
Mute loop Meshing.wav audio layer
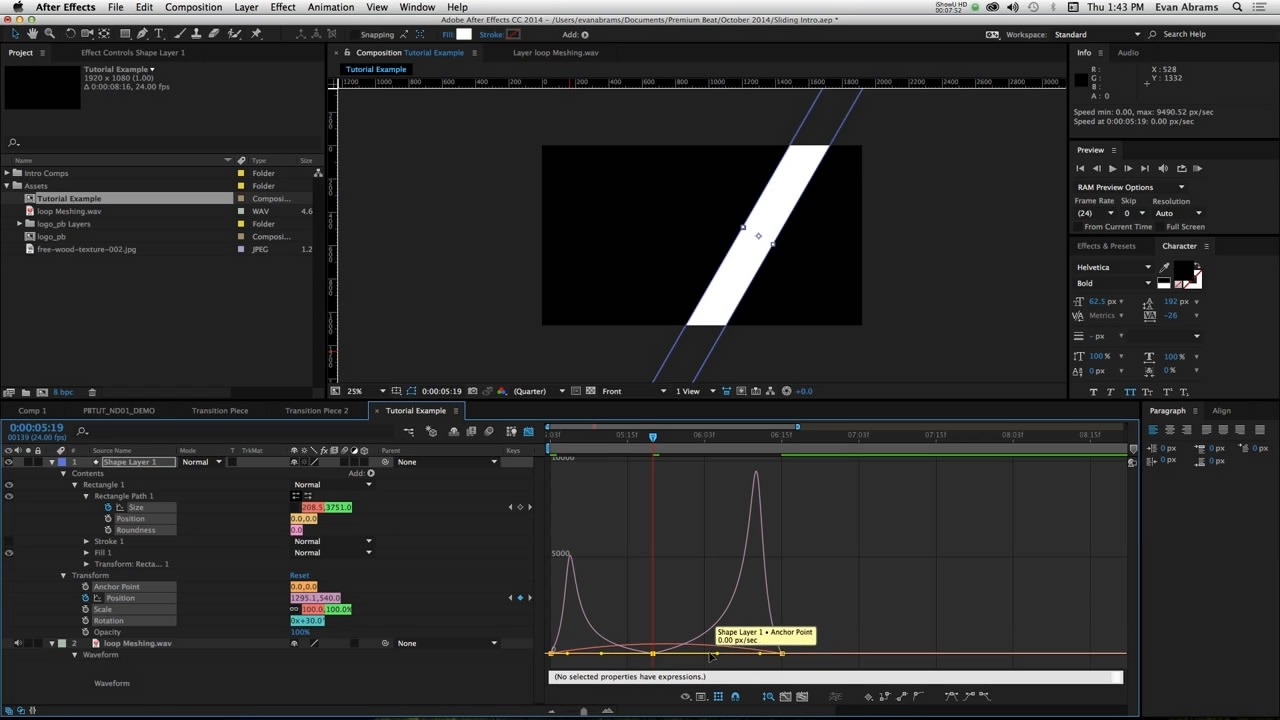pyautogui.click(x=18, y=643)
